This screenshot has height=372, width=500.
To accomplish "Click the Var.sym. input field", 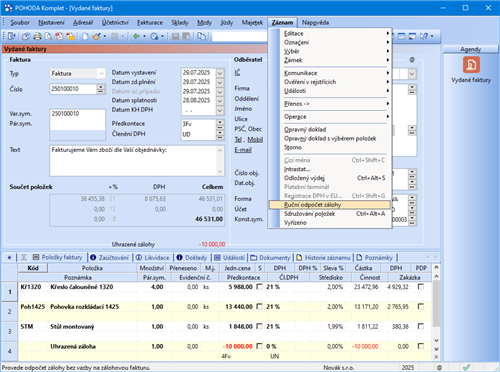I will coord(77,114).
